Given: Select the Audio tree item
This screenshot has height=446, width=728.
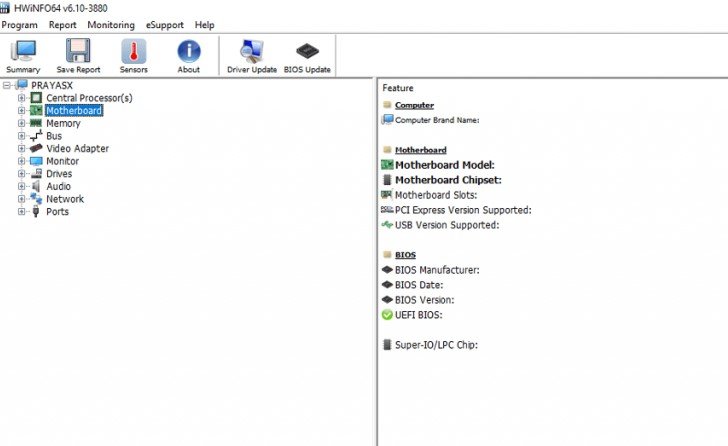Looking at the screenshot, I should 58,186.
